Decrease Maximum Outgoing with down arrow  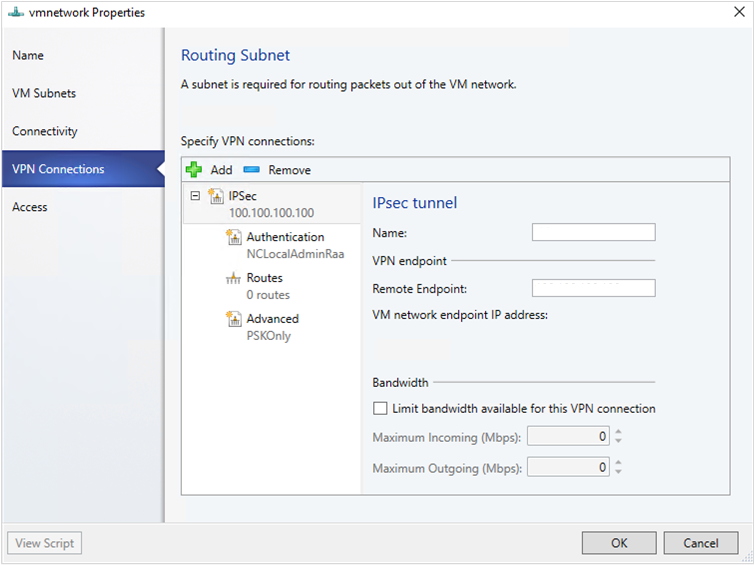coord(618,472)
